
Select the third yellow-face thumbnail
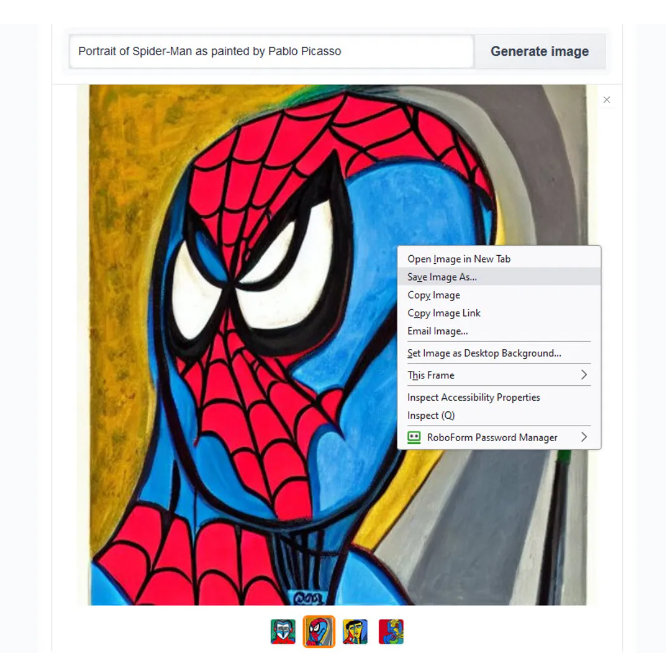pyautogui.click(x=355, y=631)
